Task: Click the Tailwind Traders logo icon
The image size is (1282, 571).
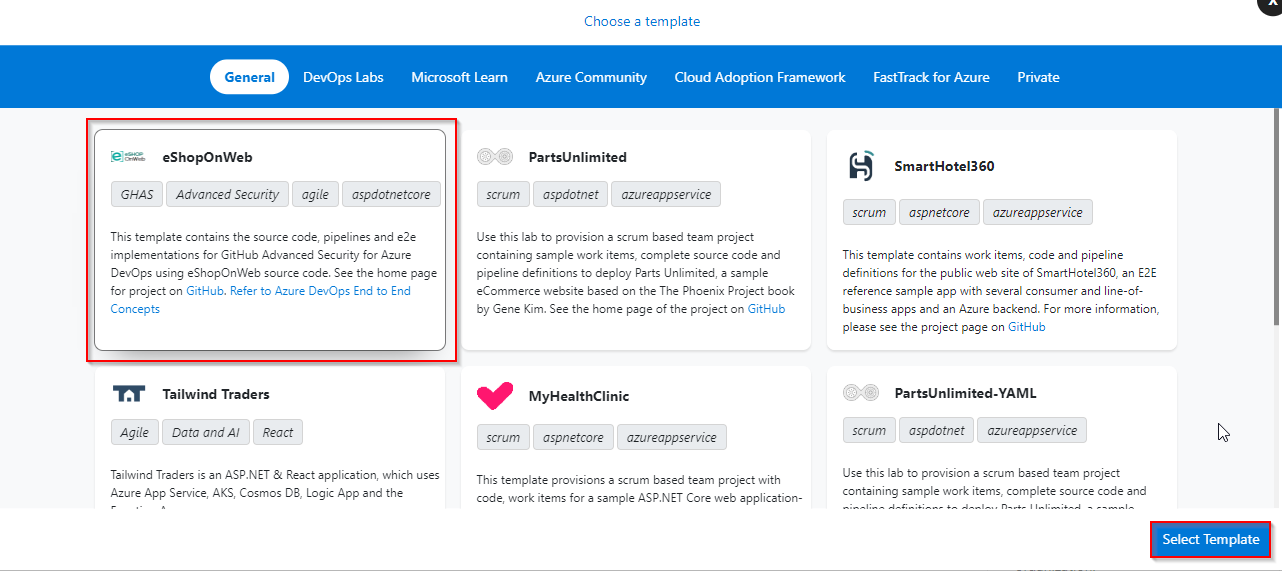Action: click(129, 394)
